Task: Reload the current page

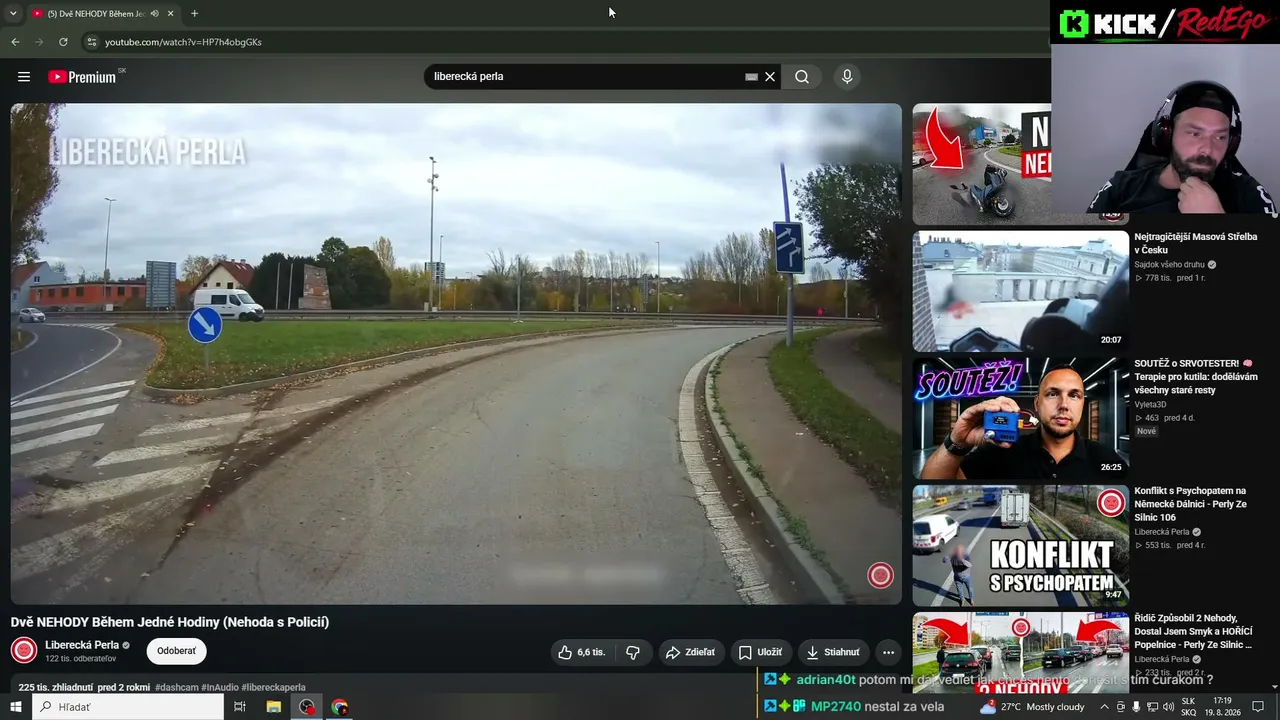Action: tap(63, 42)
